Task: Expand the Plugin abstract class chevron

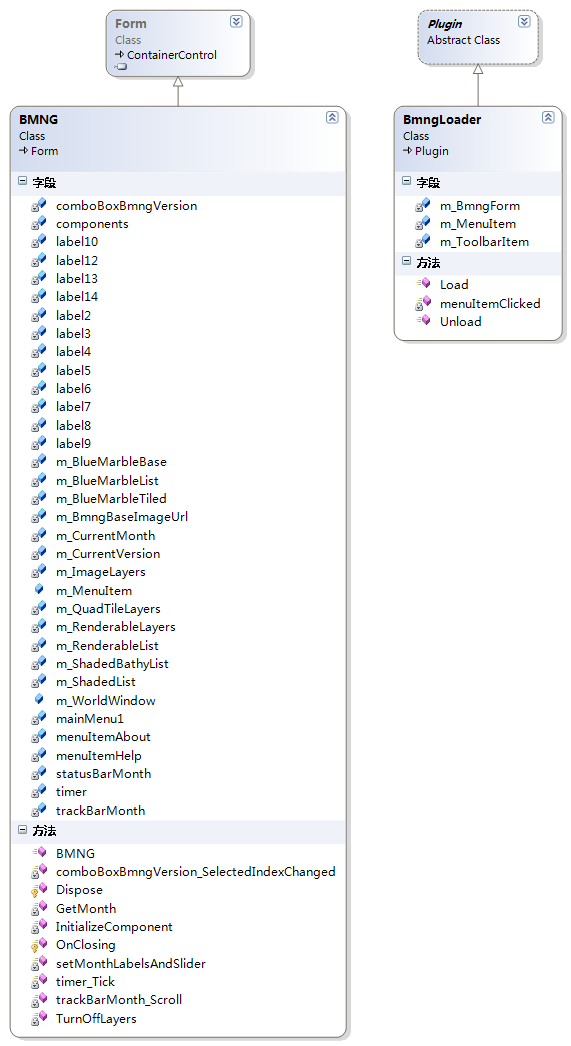Action: 524,21
